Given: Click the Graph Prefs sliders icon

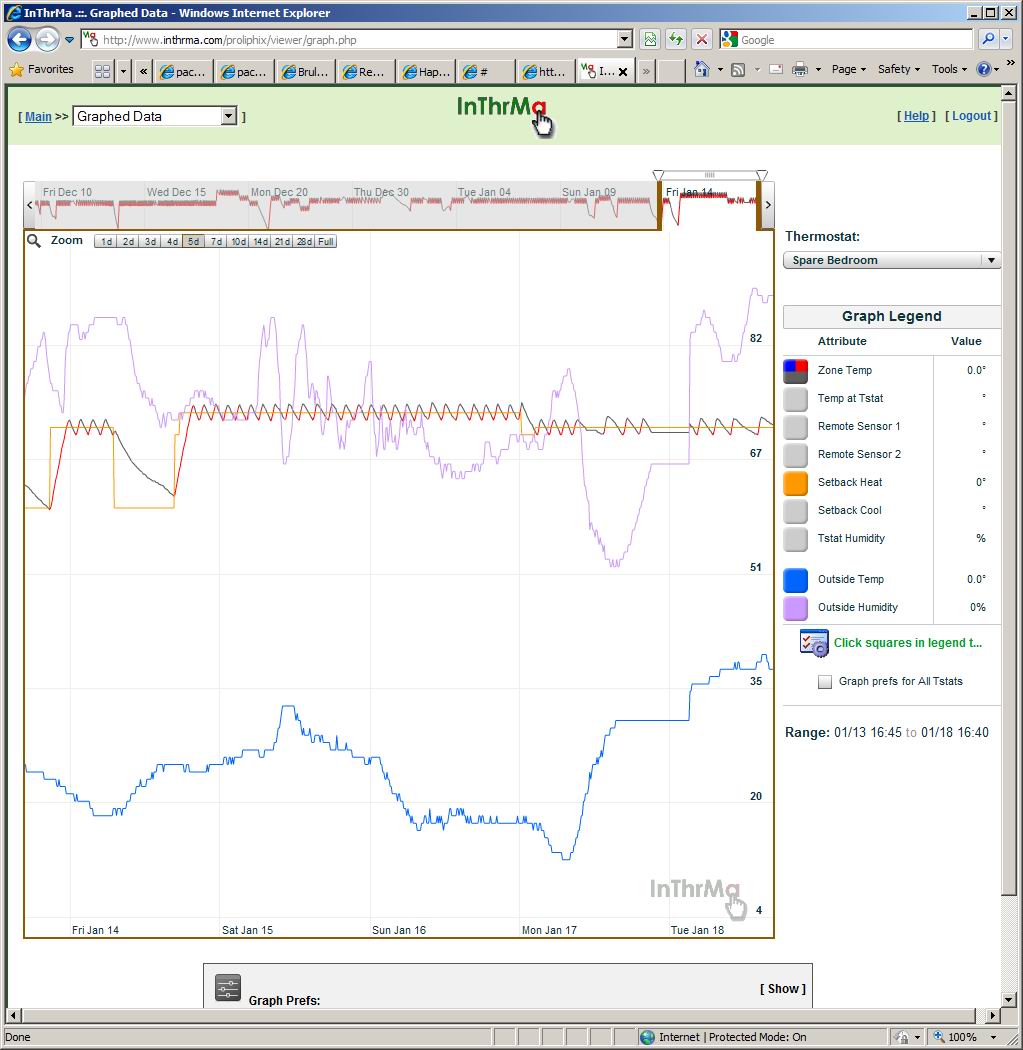Looking at the screenshot, I should coord(228,988).
